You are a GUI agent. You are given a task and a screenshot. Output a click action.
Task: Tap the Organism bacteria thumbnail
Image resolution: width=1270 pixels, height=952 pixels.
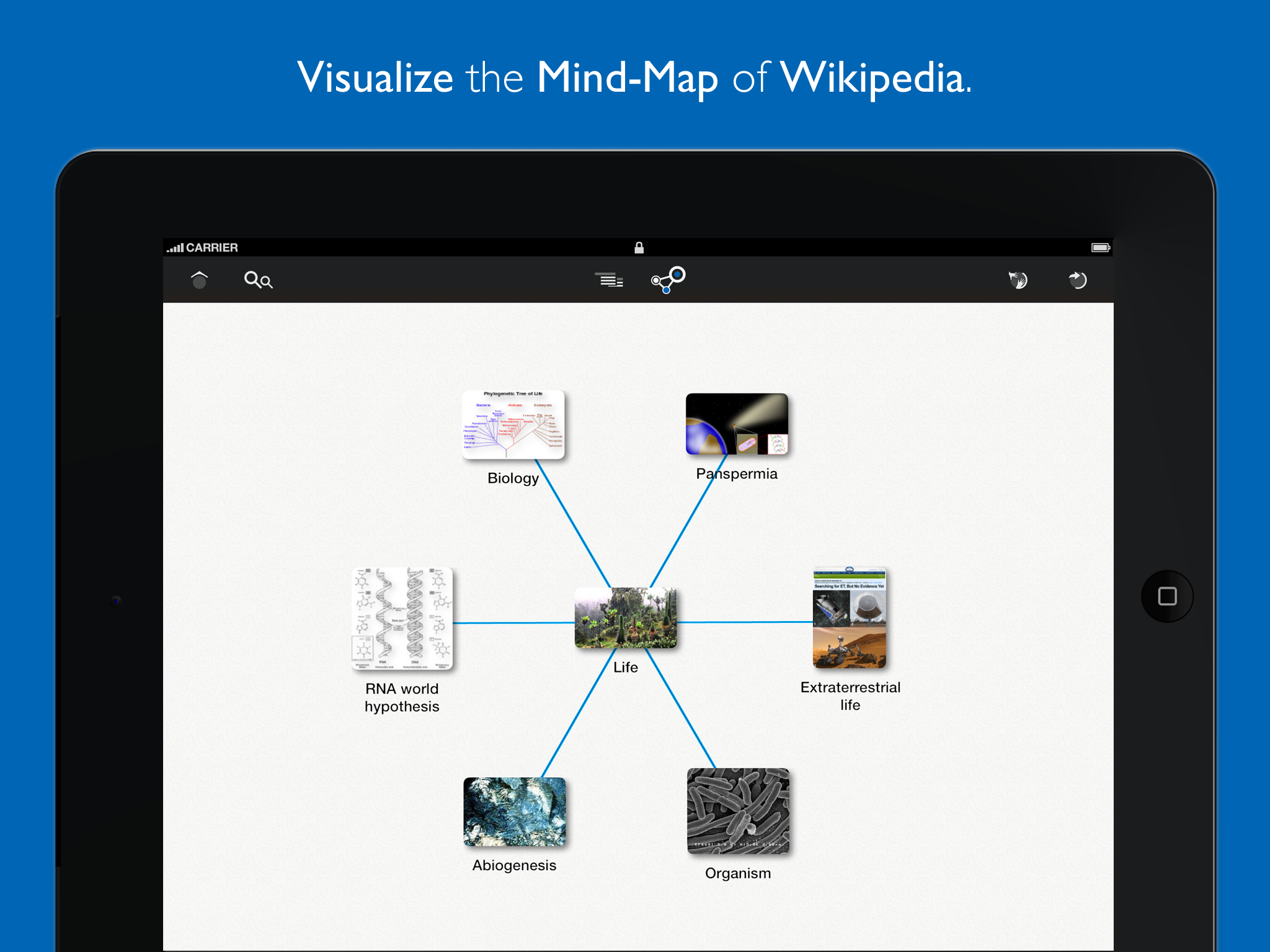[738, 811]
